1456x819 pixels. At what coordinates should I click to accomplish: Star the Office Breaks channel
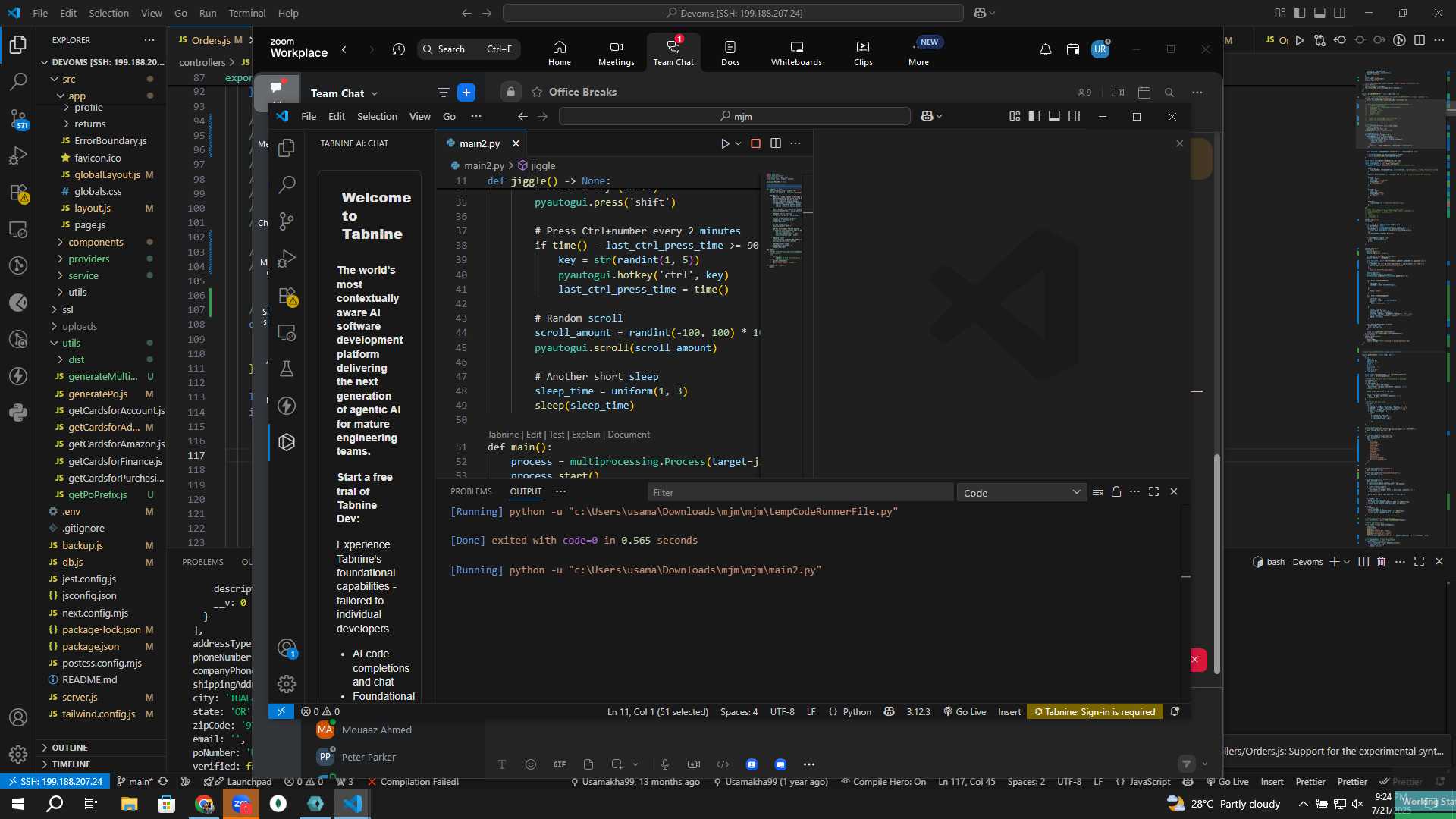pyautogui.click(x=537, y=93)
